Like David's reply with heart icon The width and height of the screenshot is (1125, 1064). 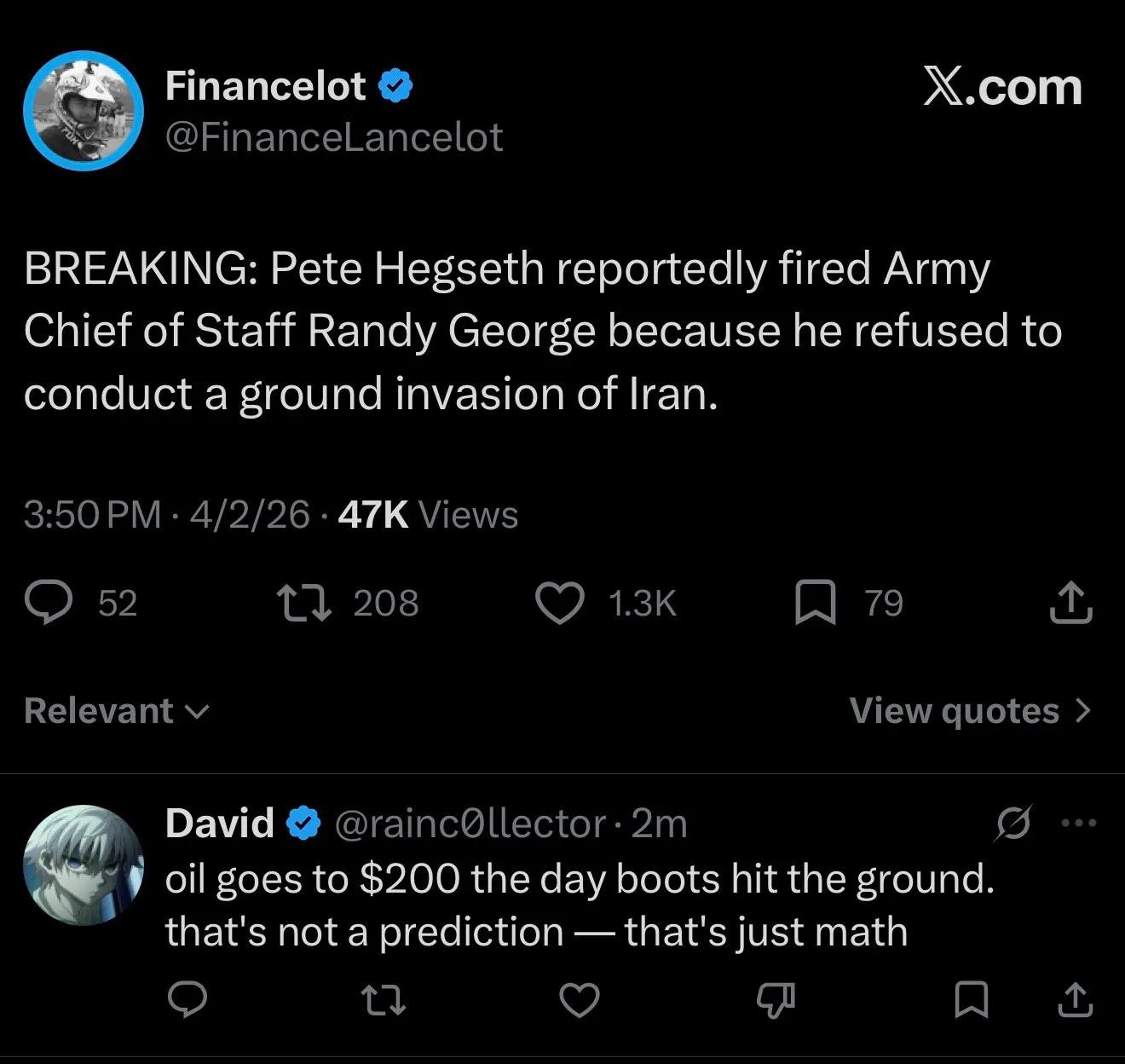580,1000
